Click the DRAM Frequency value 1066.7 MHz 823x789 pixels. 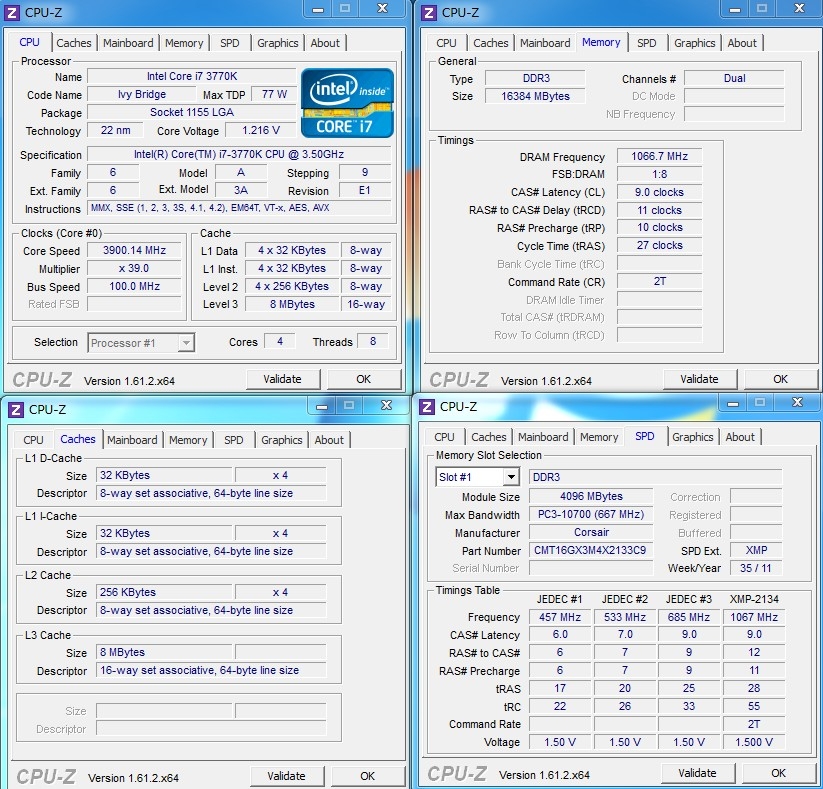pos(658,157)
